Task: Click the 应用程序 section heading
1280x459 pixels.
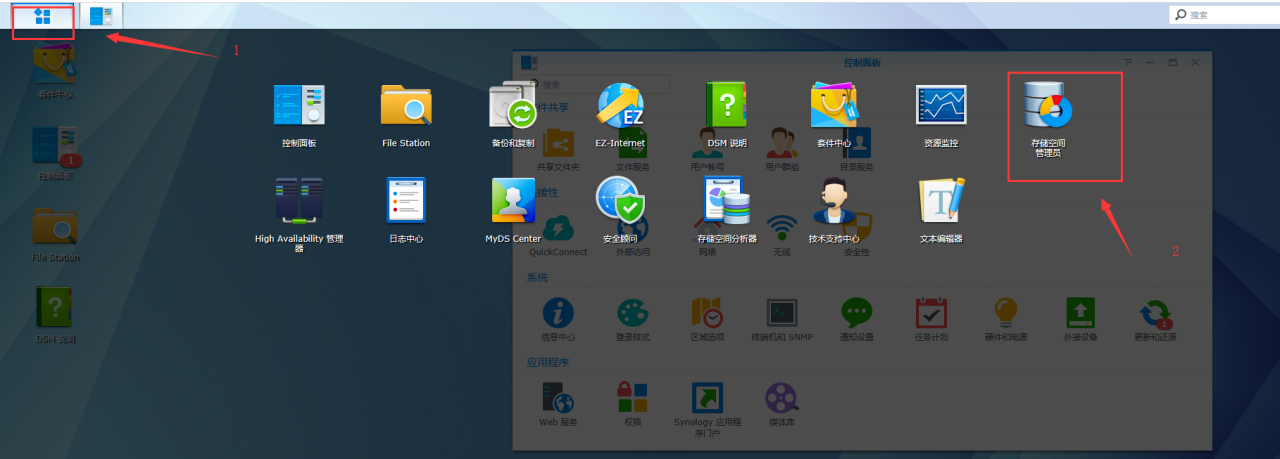Action: point(548,361)
